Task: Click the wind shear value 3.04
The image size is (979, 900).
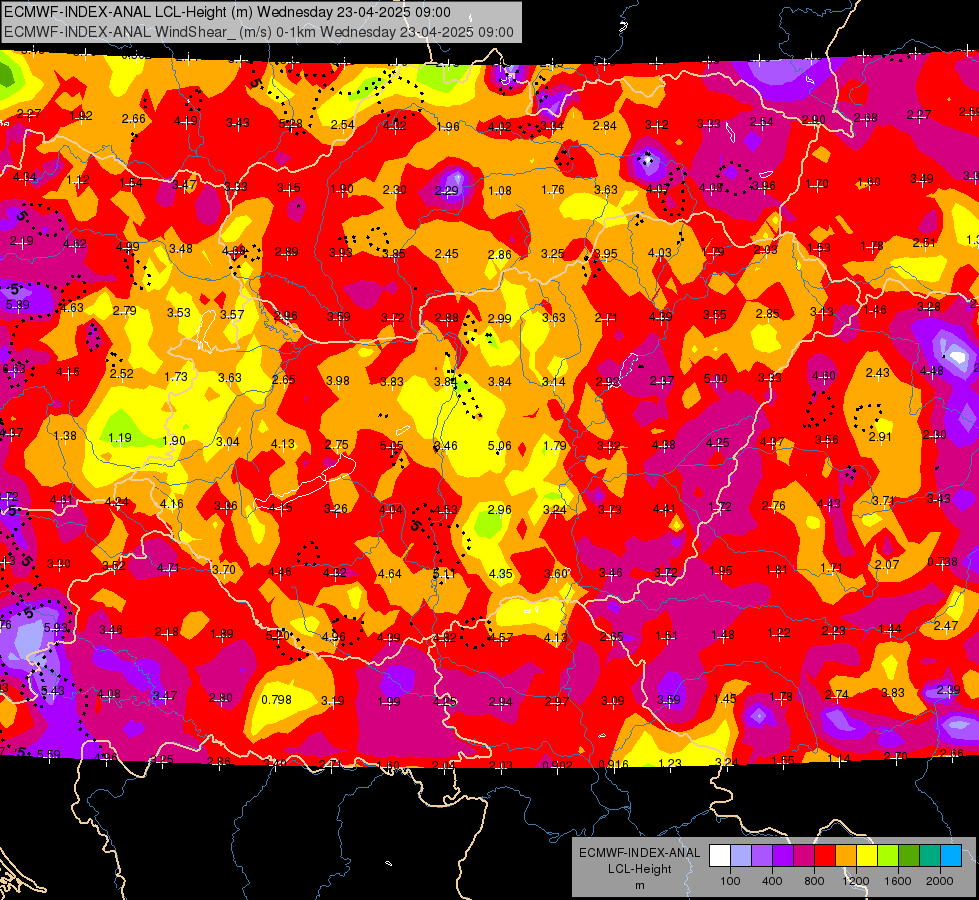Action: coord(228,442)
